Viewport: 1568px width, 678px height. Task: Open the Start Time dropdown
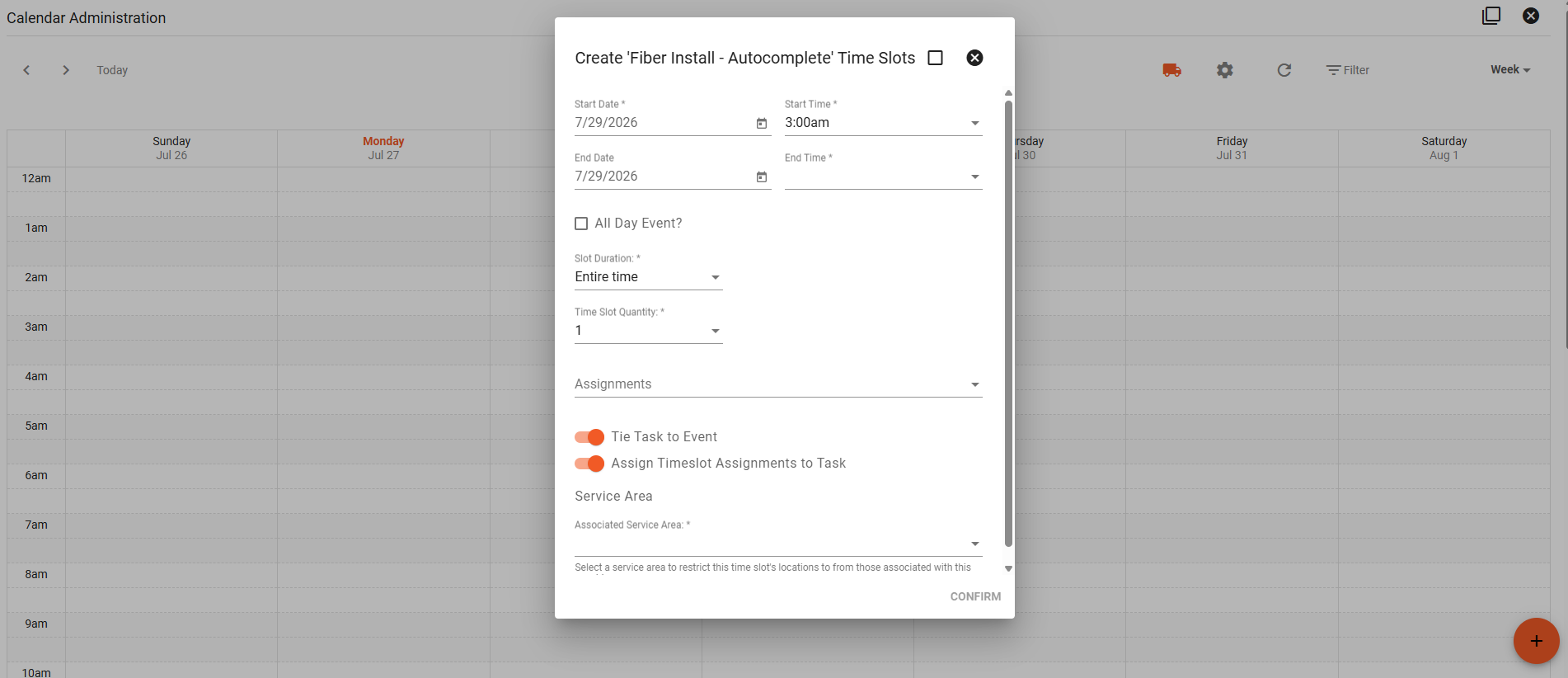tap(884, 123)
